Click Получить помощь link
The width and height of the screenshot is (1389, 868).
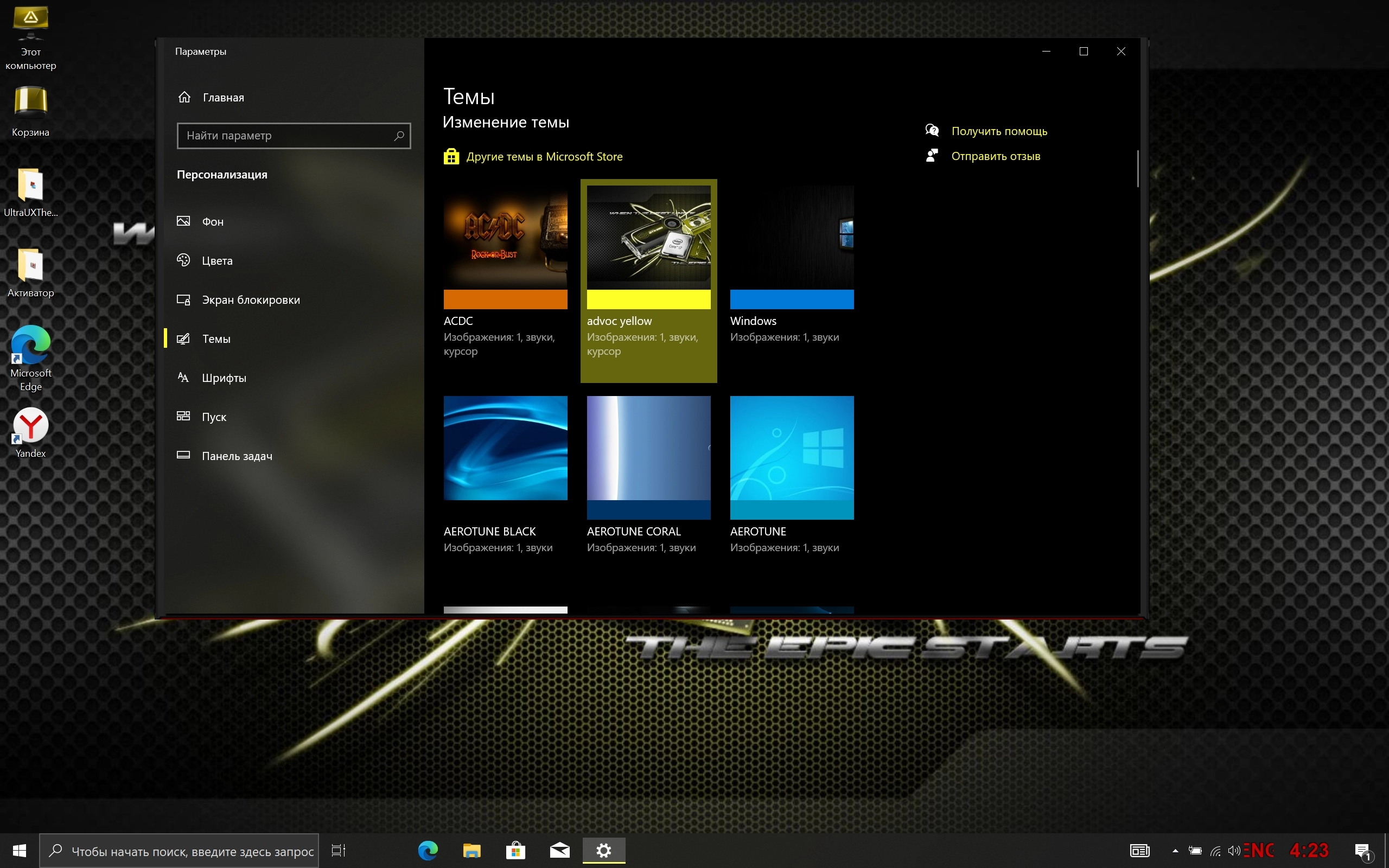pos(999,131)
